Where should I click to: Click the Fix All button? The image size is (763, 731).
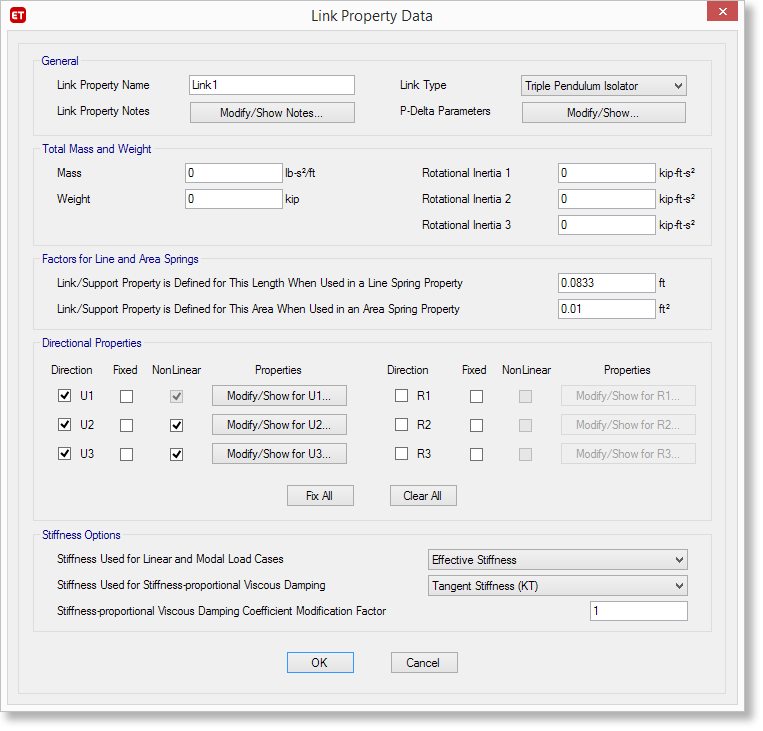click(320, 495)
